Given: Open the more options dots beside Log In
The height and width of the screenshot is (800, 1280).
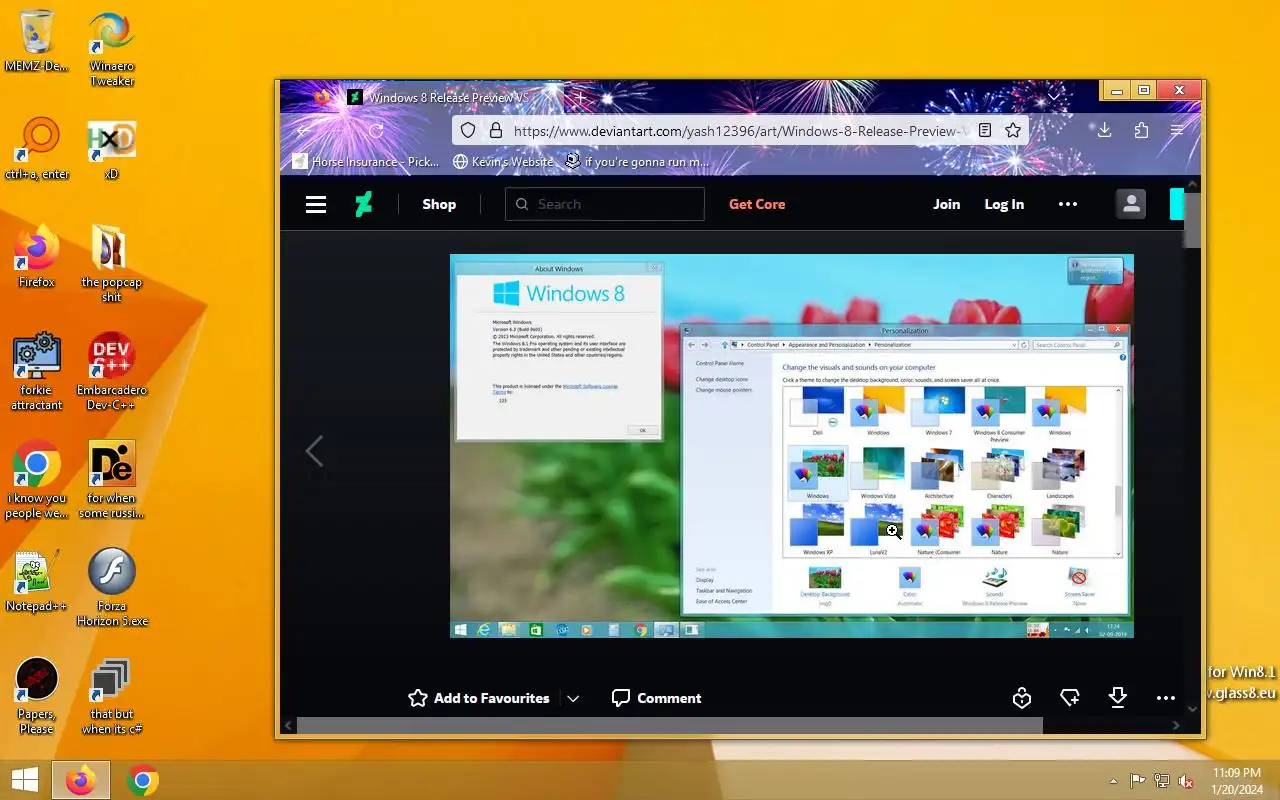Looking at the screenshot, I should 1068,204.
